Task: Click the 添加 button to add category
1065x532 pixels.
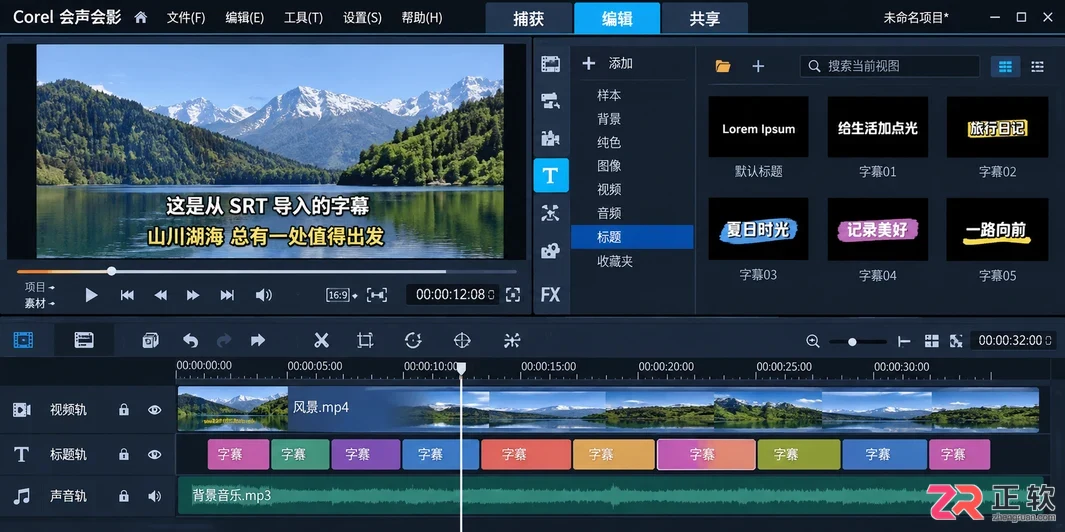Action: [x=608, y=63]
